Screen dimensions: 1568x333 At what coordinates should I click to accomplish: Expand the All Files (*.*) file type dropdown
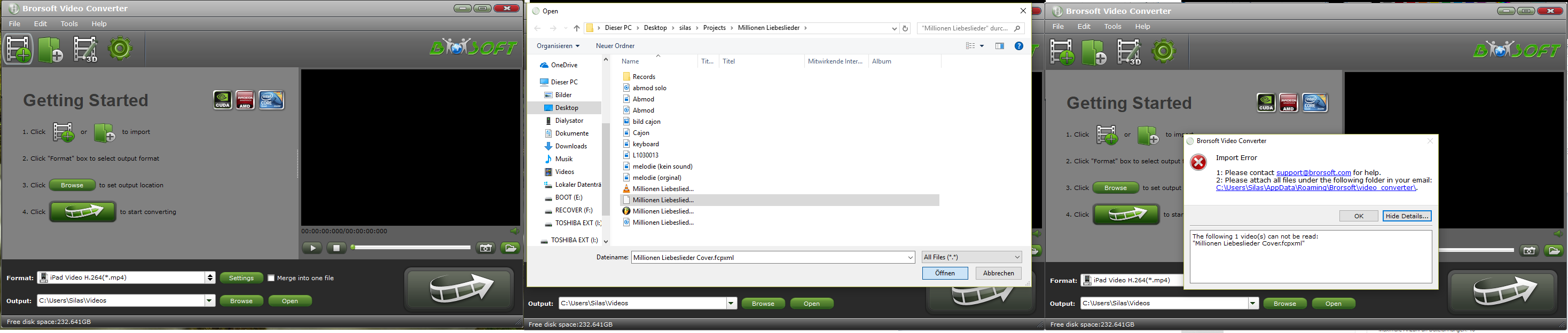point(971,258)
